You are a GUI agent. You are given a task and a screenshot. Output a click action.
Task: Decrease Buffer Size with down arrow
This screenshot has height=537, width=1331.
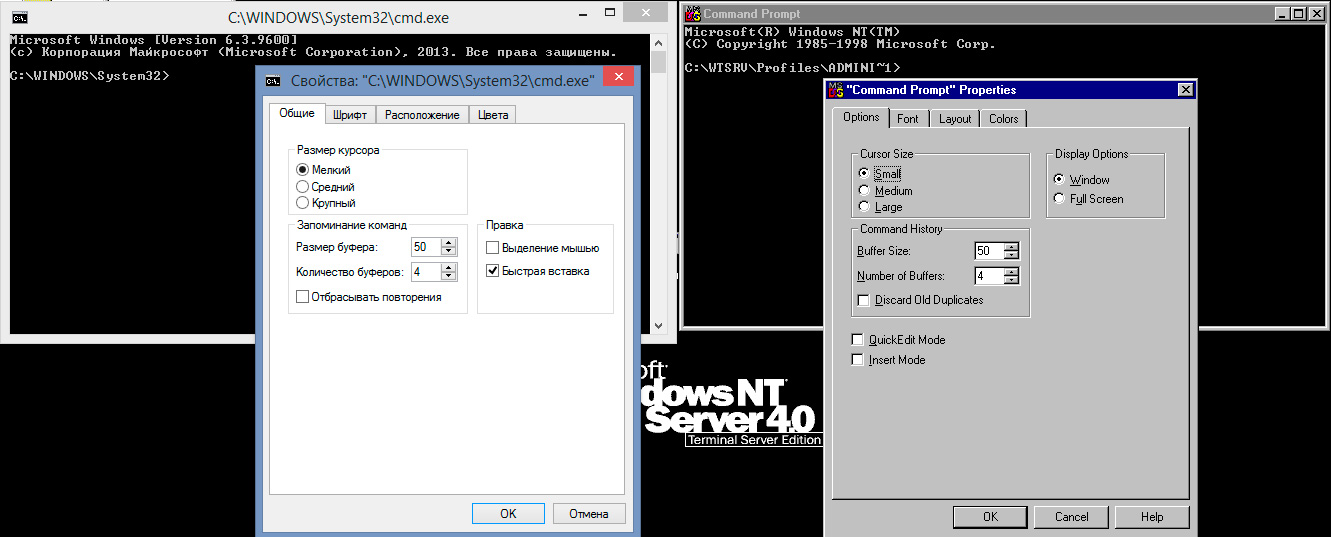[x=1011, y=255]
